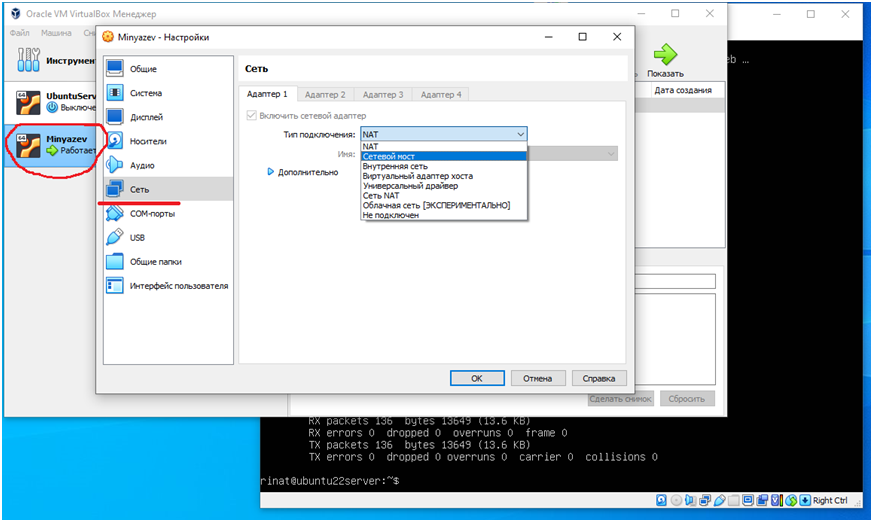Screen dimensions: 873x522
Task: Choose Внутренняя сеть option
Action: [444, 166]
